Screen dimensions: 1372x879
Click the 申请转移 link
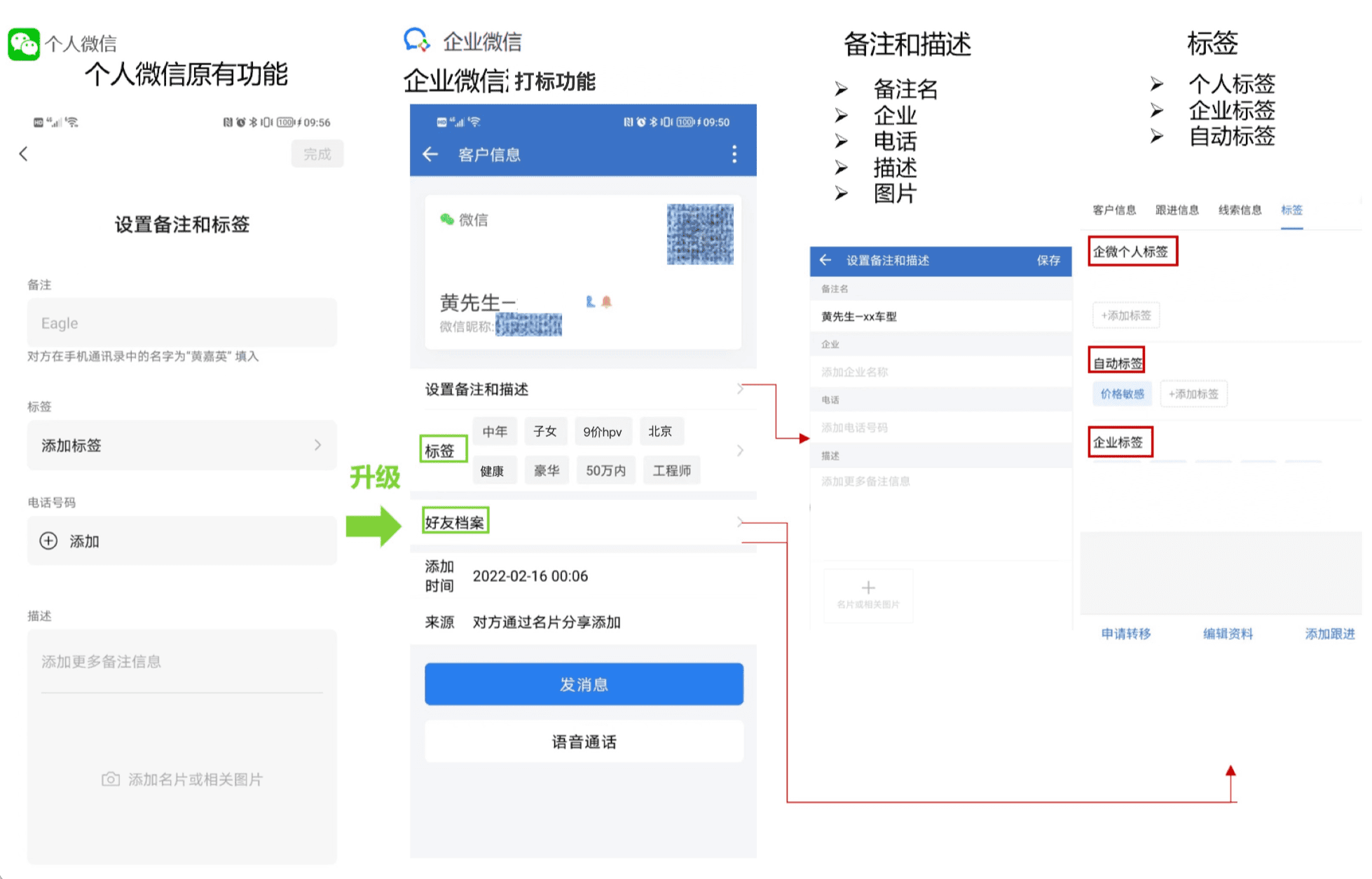[x=1126, y=634]
